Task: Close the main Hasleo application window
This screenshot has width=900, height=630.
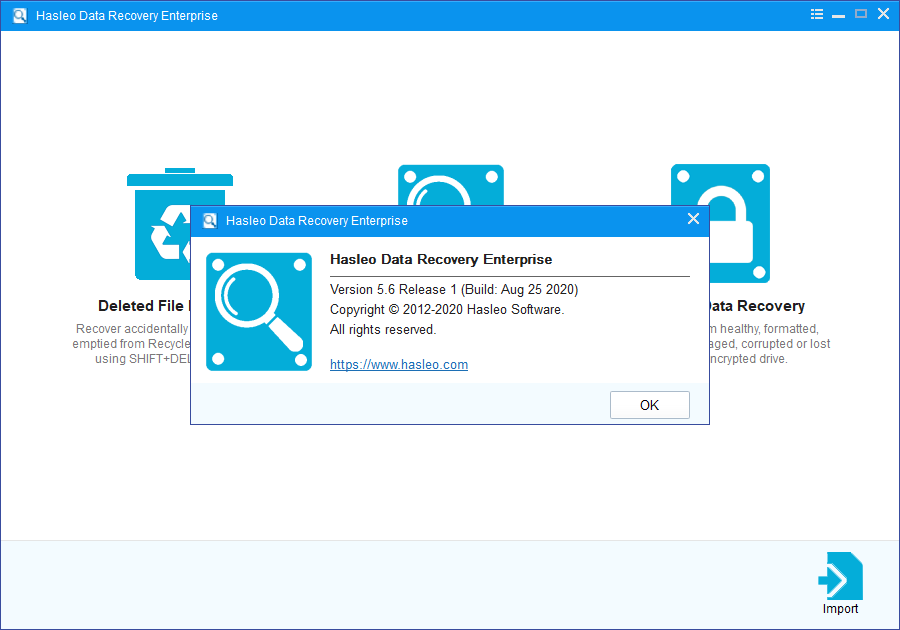Action: (x=882, y=15)
